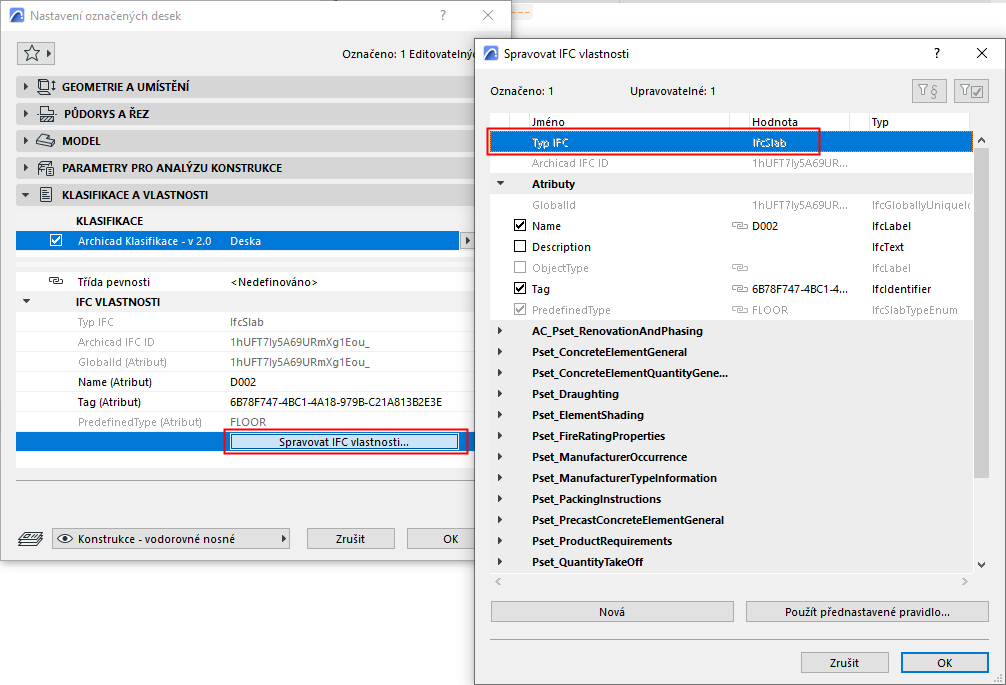Viewport: 1006px width, 685px height.
Task: Click the filter by scheme icon button
Action: tap(928, 91)
